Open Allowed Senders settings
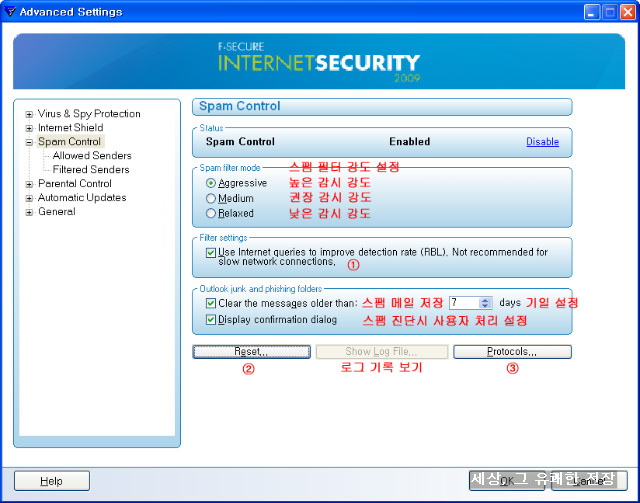 pyautogui.click(x=92, y=156)
